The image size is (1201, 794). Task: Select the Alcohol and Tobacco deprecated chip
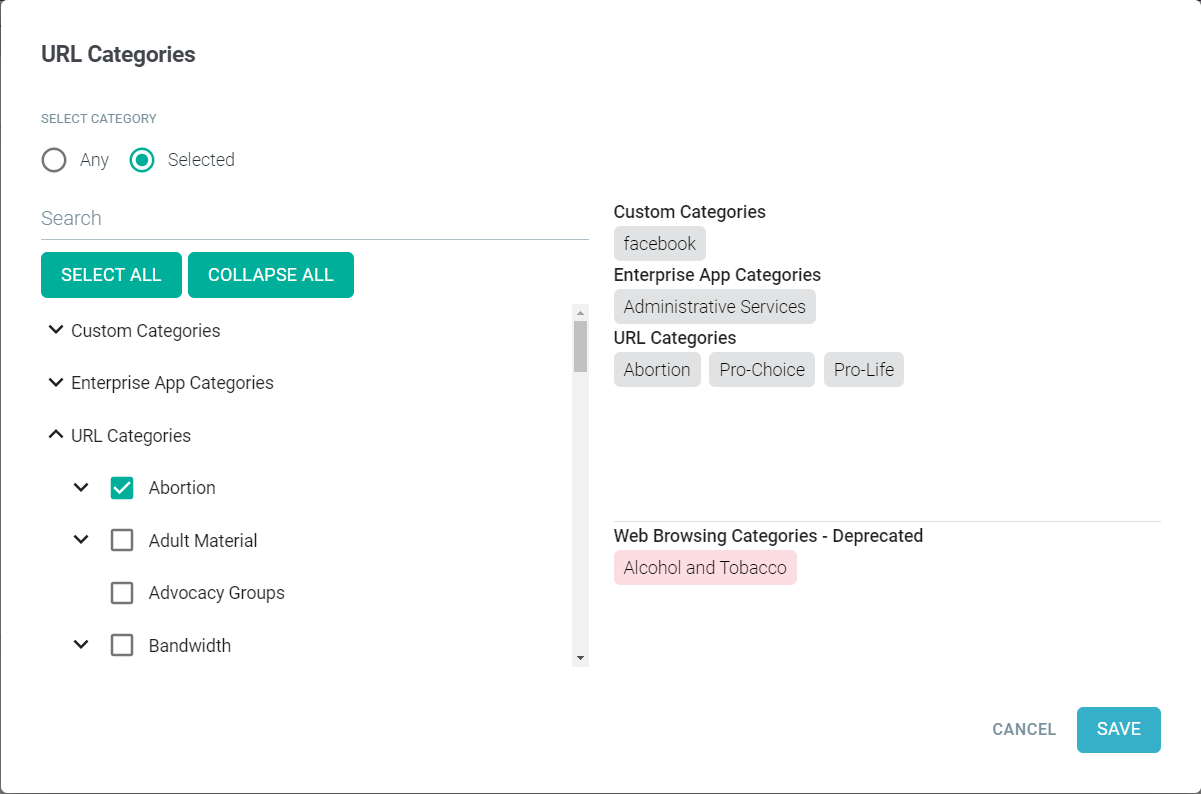(705, 567)
